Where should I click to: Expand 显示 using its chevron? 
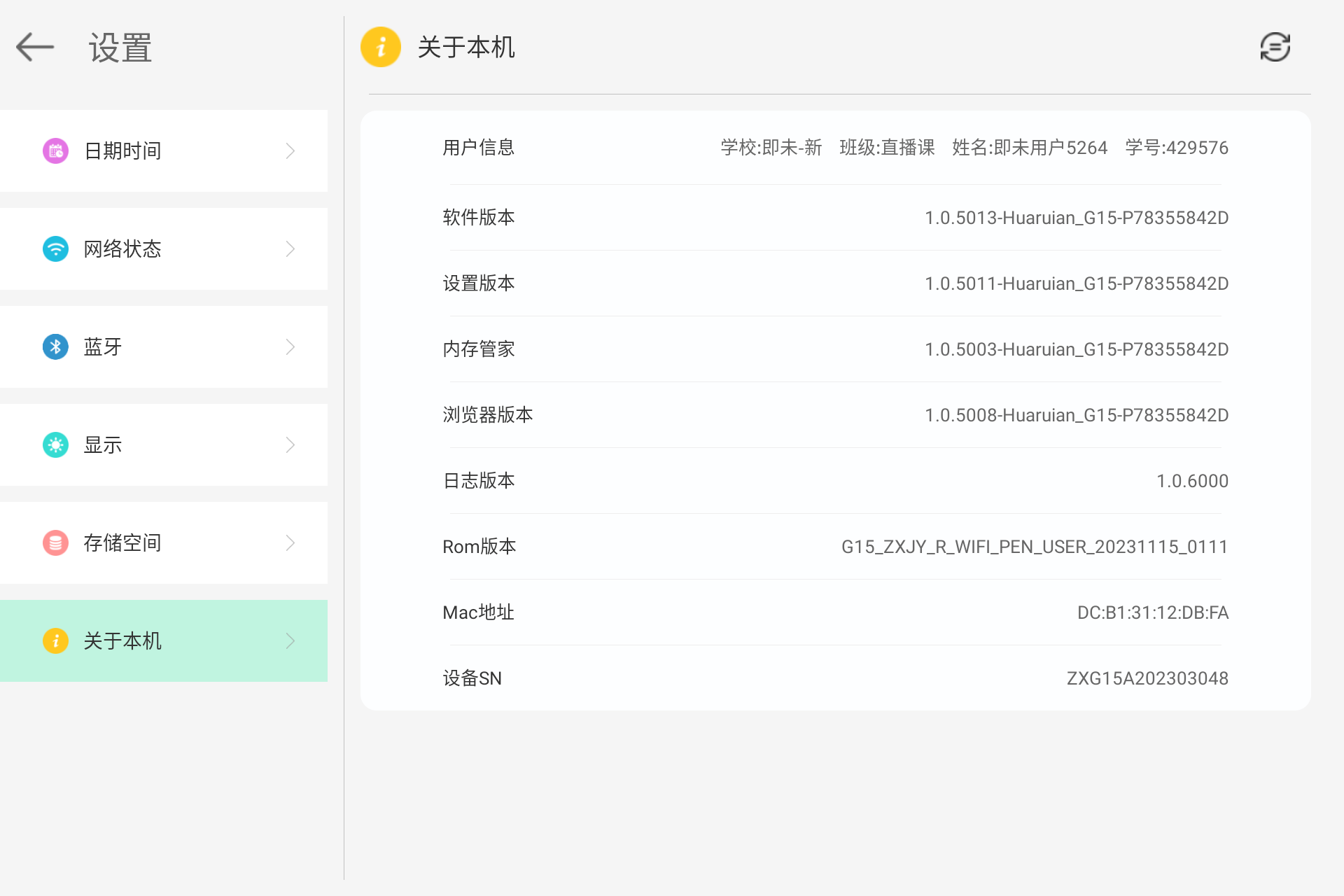pos(290,444)
